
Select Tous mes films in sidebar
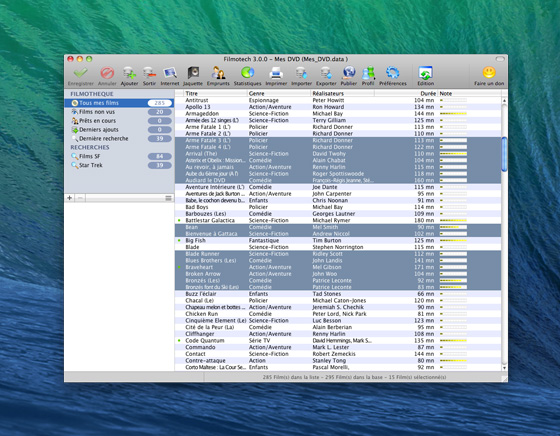pos(119,103)
